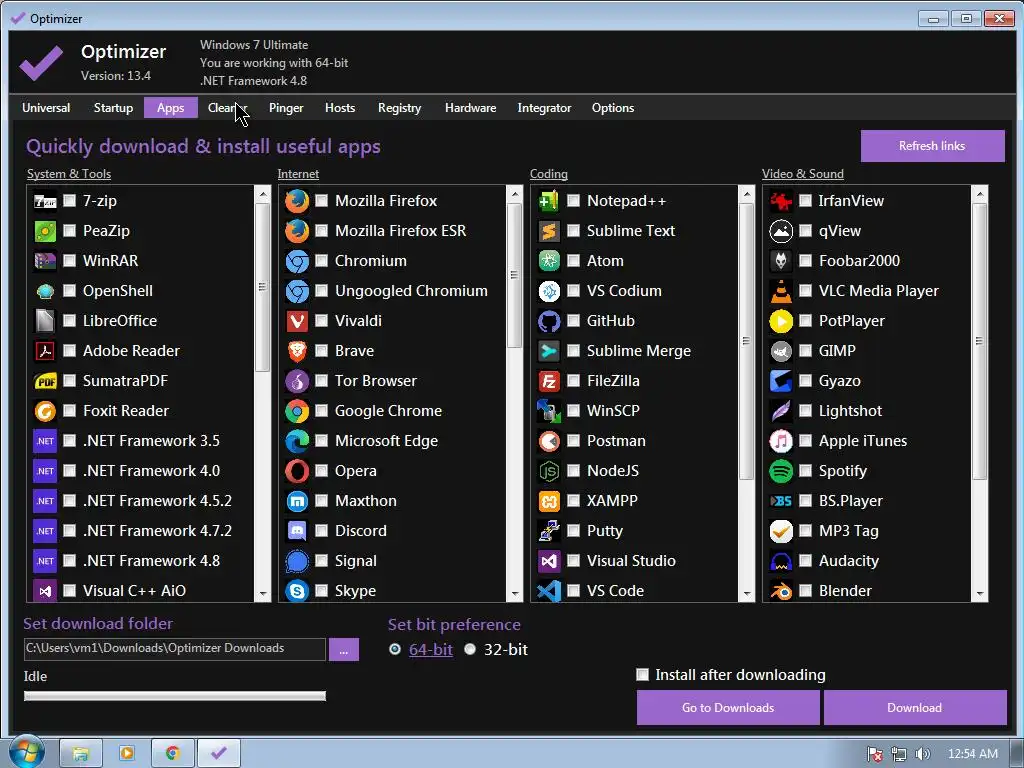Viewport: 1024px width, 768px height.
Task: Click the Internet list scrollbar thumb
Action: coord(515,276)
